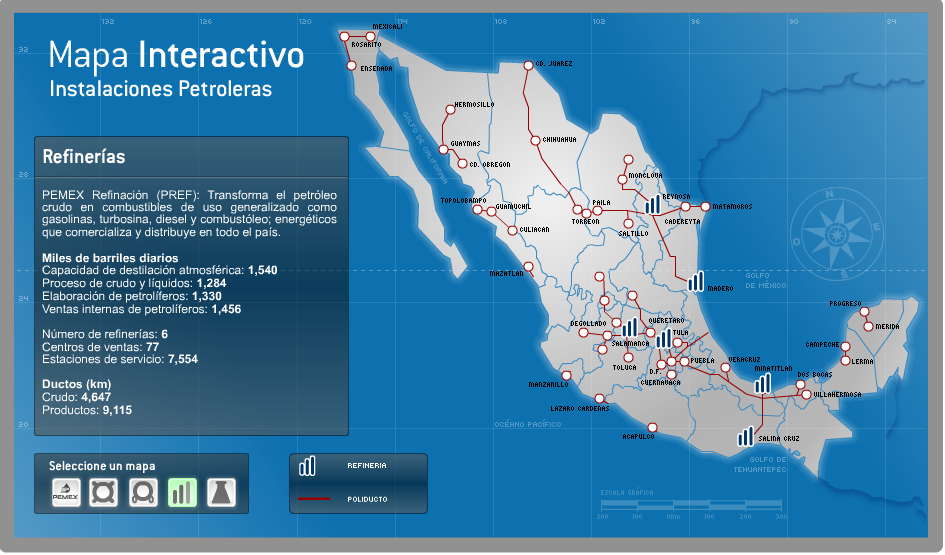Viewport: 945px width, 555px height.
Task: Click the Topolobampo node circle
Action: pyautogui.click(x=477, y=210)
